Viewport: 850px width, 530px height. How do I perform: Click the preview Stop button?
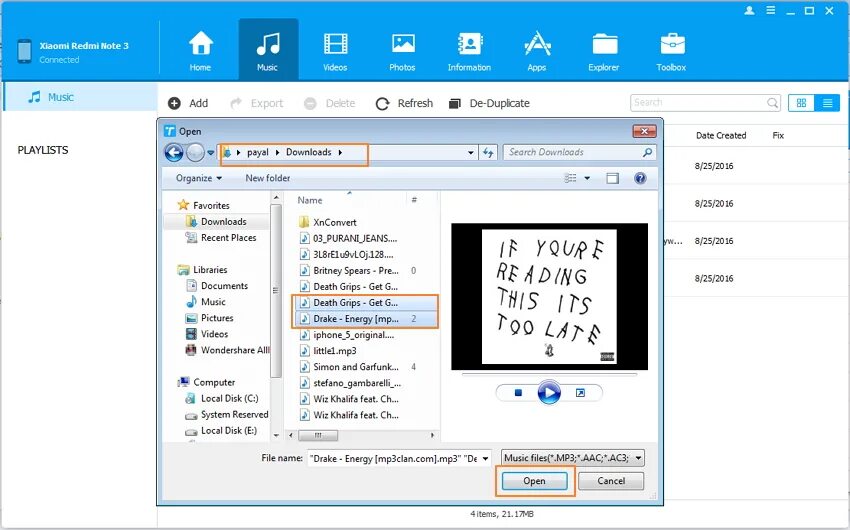pyautogui.click(x=518, y=393)
